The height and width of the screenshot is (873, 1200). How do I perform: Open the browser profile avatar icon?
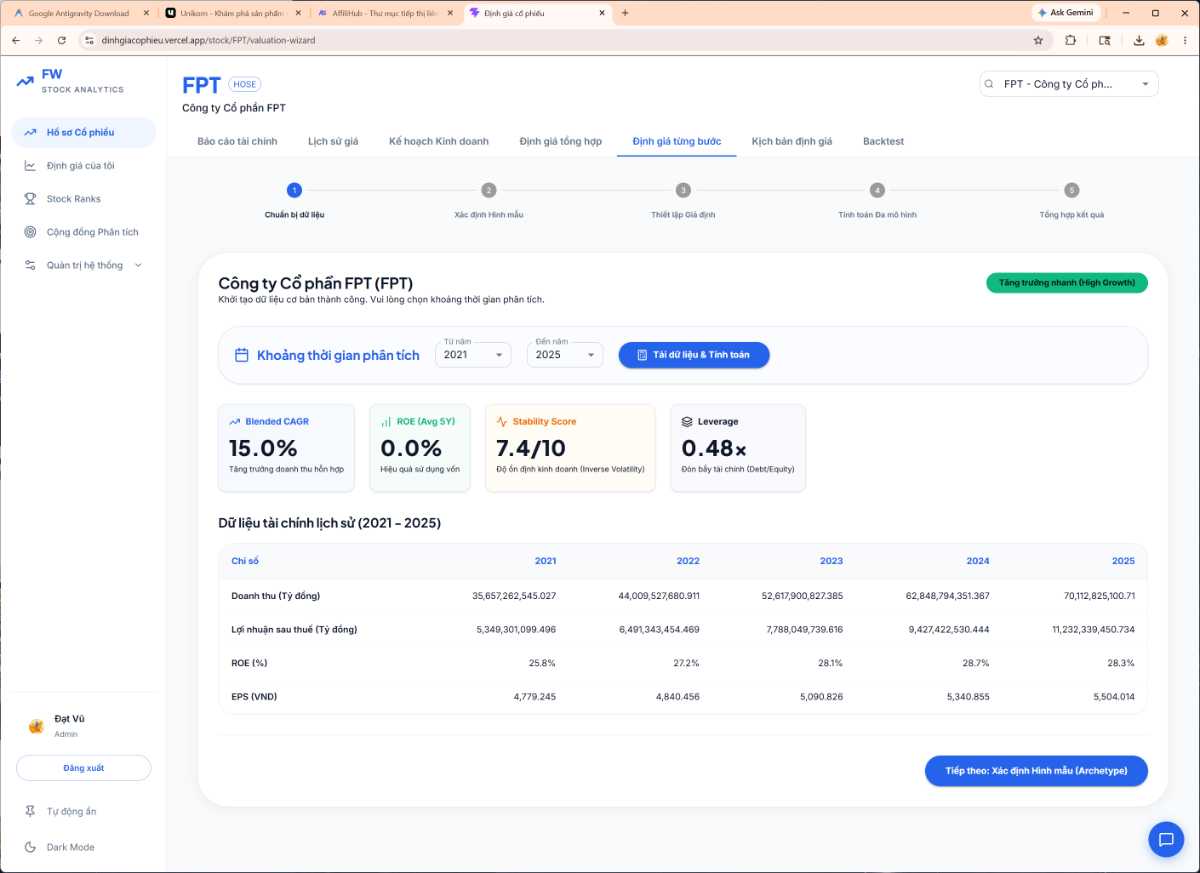click(1162, 40)
